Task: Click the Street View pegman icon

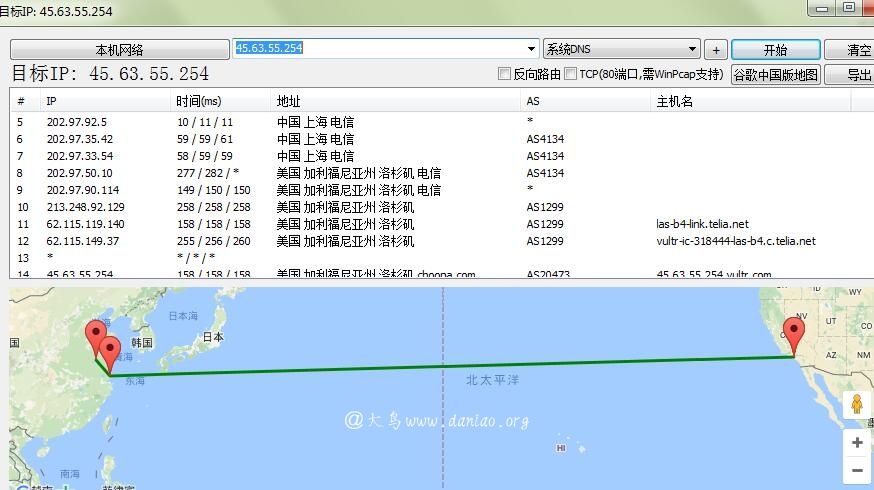Action: (857, 404)
